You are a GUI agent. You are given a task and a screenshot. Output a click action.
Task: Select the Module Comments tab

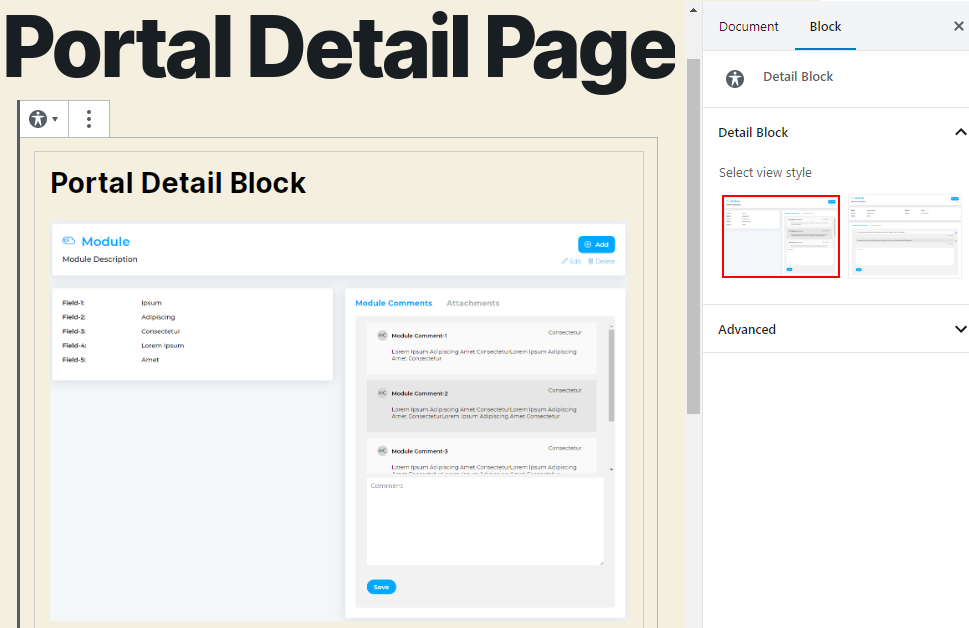coord(394,303)
